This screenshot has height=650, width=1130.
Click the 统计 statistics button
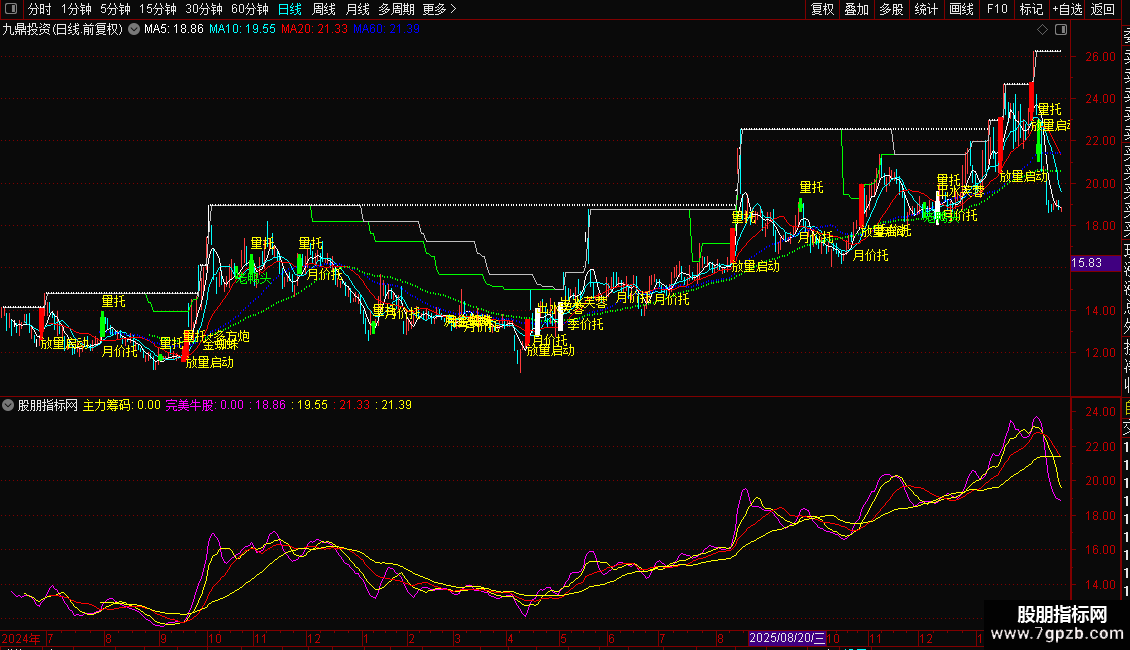pos(926,9)
